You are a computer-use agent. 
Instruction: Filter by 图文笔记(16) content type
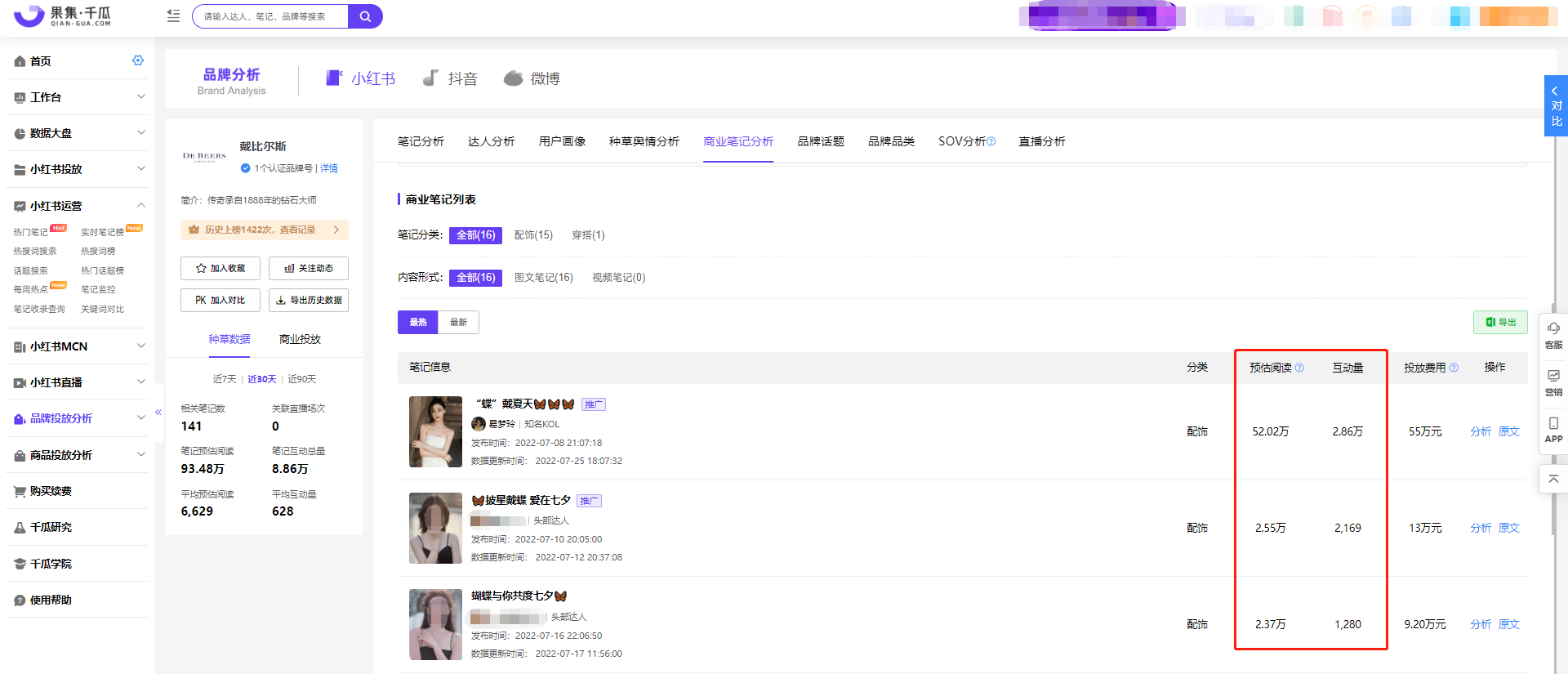[543, 278]
